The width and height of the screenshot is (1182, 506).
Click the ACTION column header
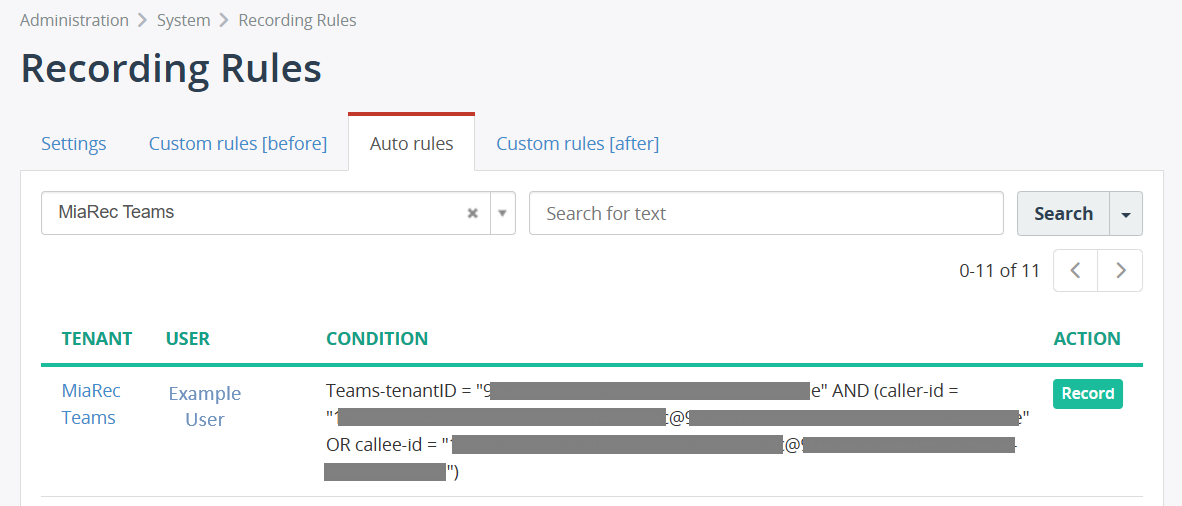[1087, 339]
